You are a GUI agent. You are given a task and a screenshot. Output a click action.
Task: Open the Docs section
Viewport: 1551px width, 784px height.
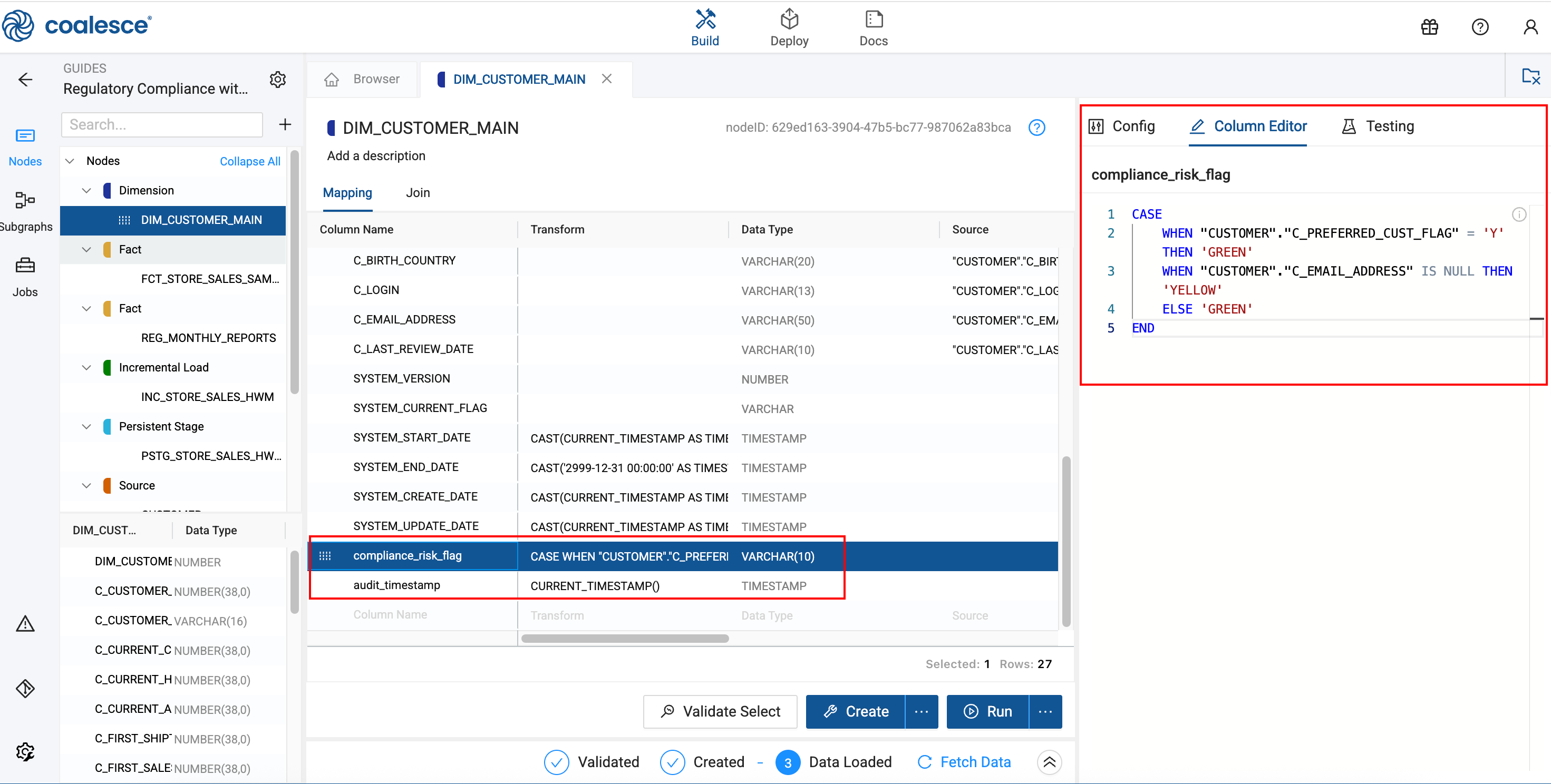point(873,28)
